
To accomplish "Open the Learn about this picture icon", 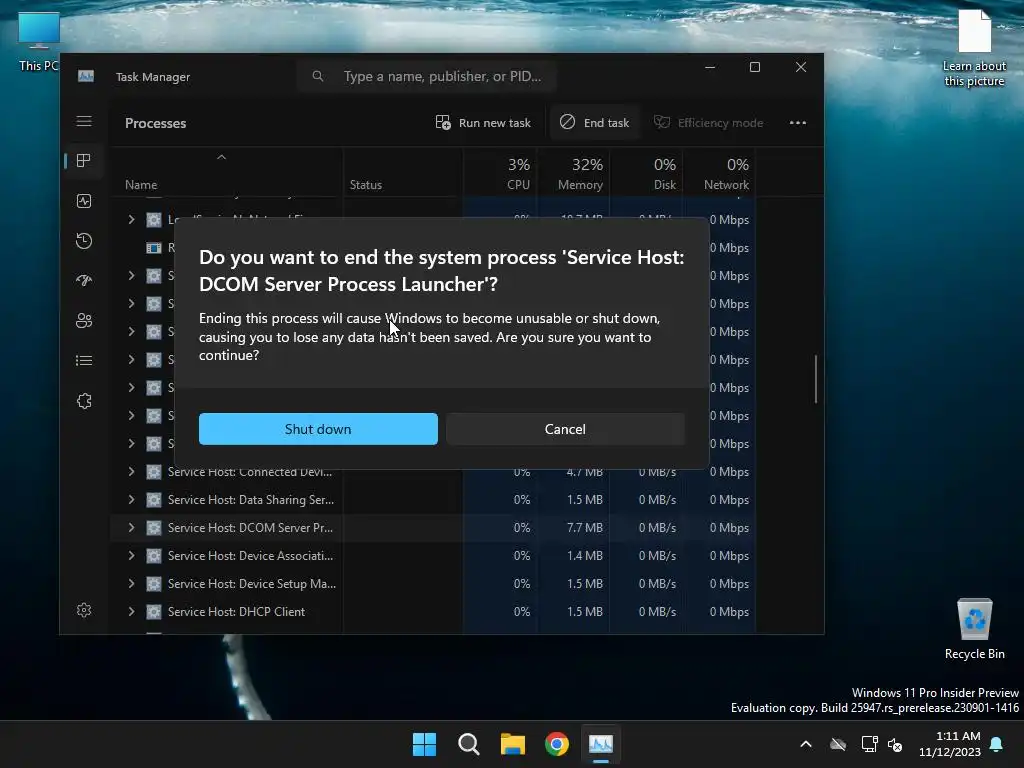I will (x=974, y=47).
